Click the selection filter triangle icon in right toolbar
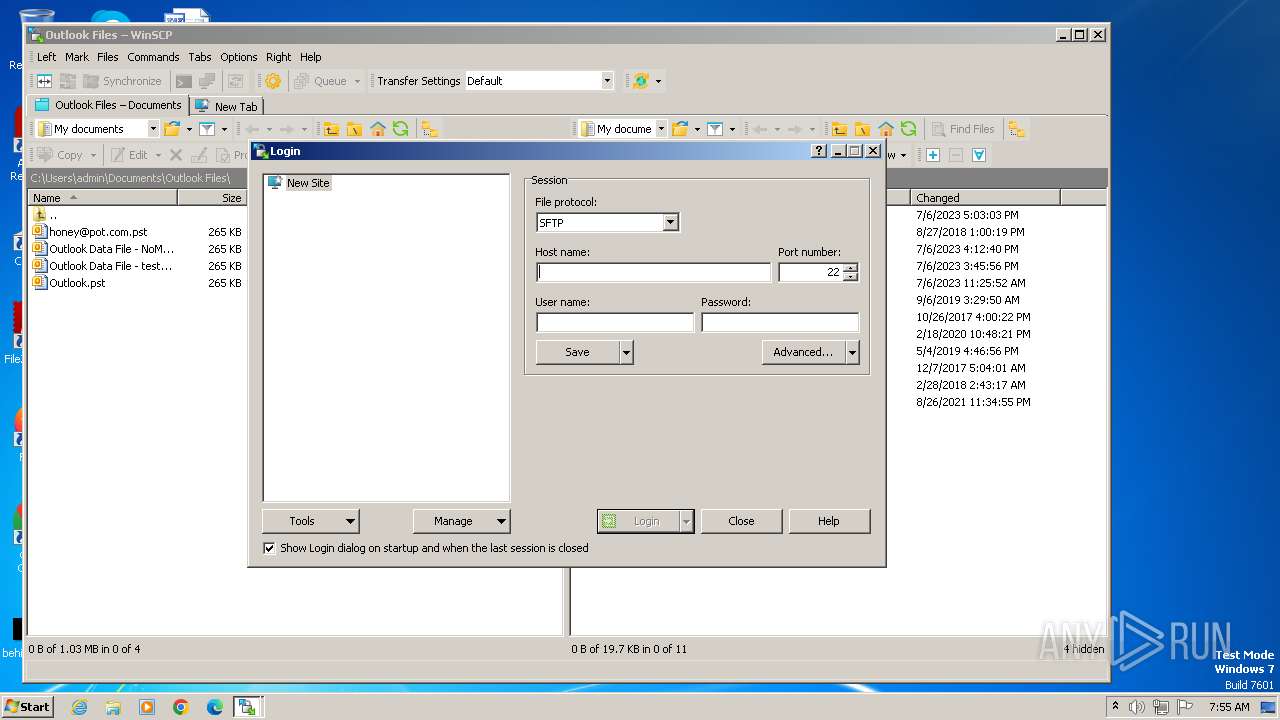1280x720 pixels. coord(979,155)
